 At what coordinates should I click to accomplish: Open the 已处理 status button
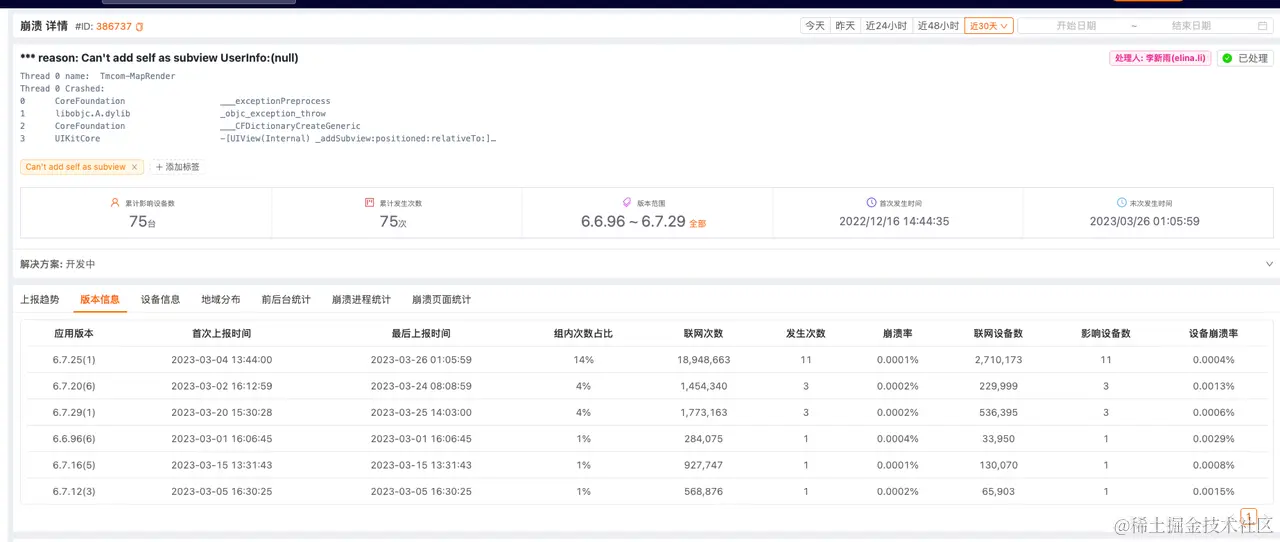(x=1246, y=58)
